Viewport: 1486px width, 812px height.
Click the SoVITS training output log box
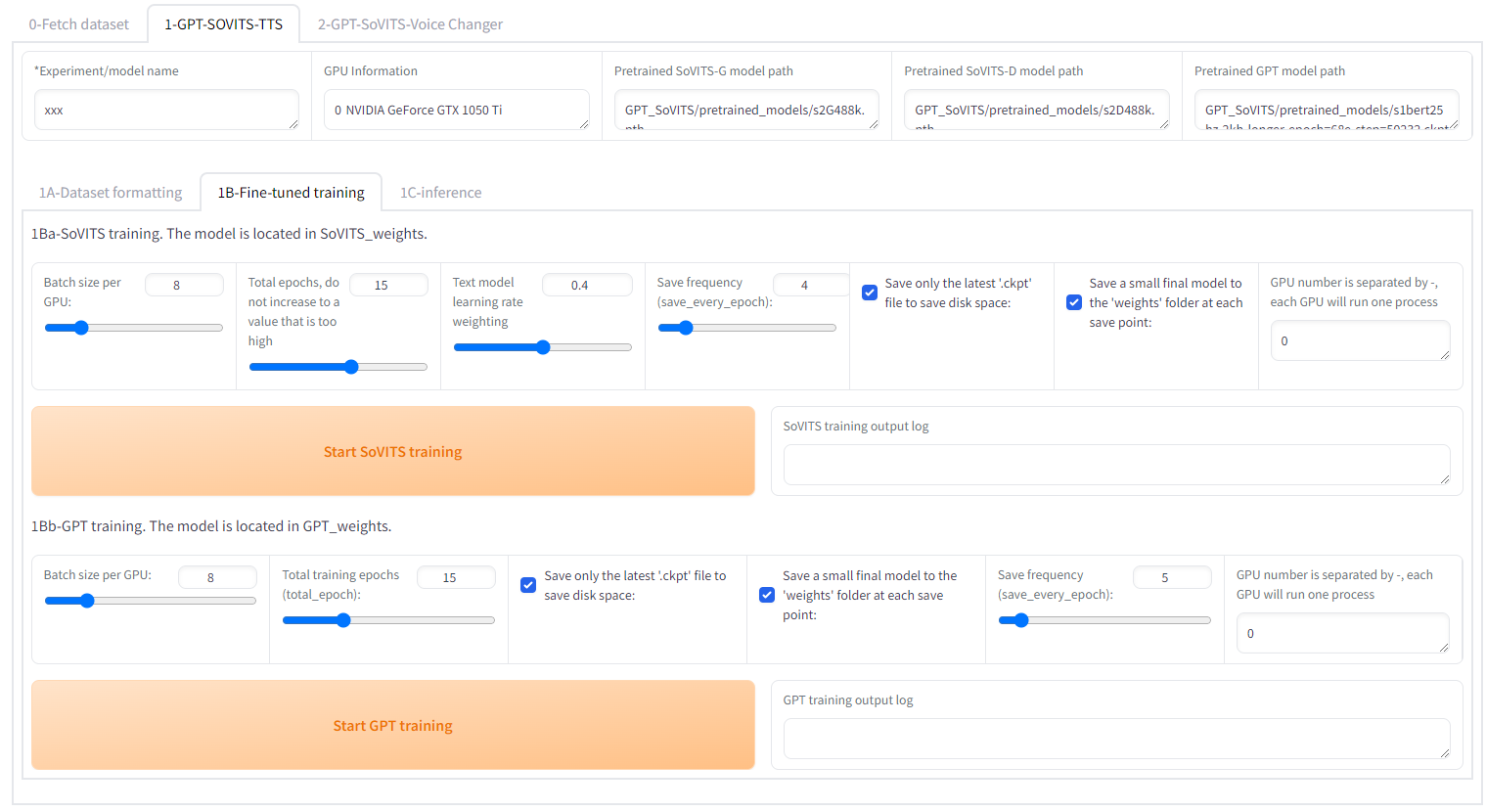tap(1115, 465)
